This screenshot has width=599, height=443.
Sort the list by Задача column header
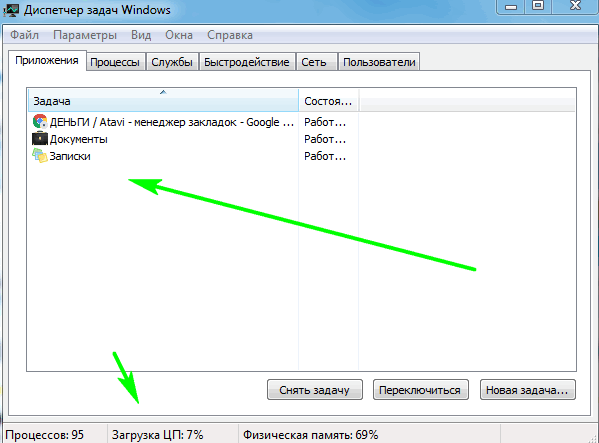point(163,101)
